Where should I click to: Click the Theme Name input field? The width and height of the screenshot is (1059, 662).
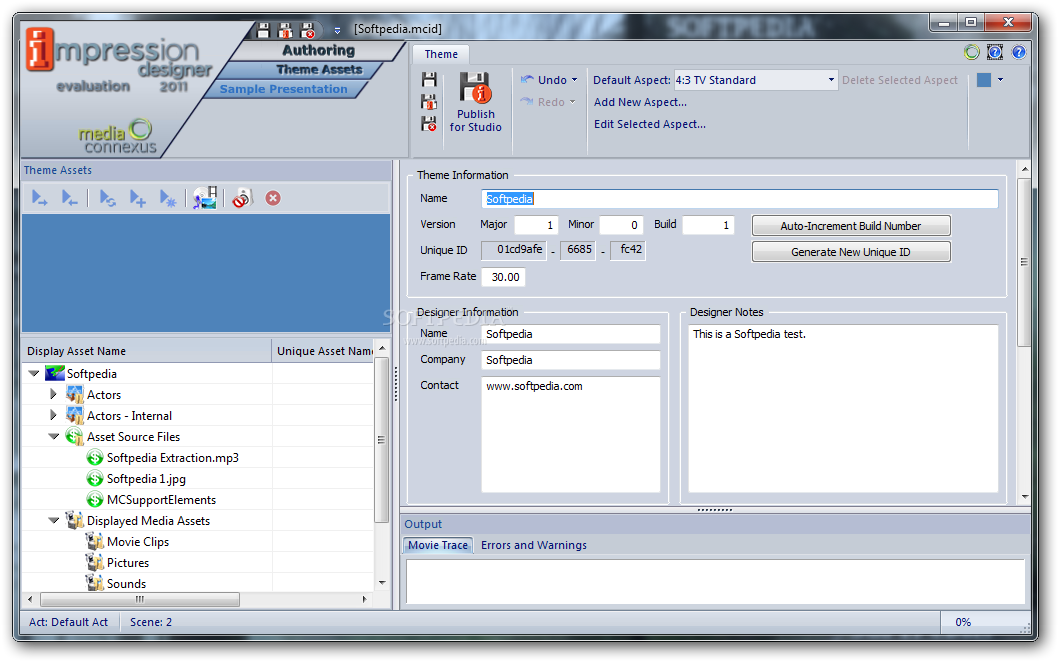tap(740, 199)
